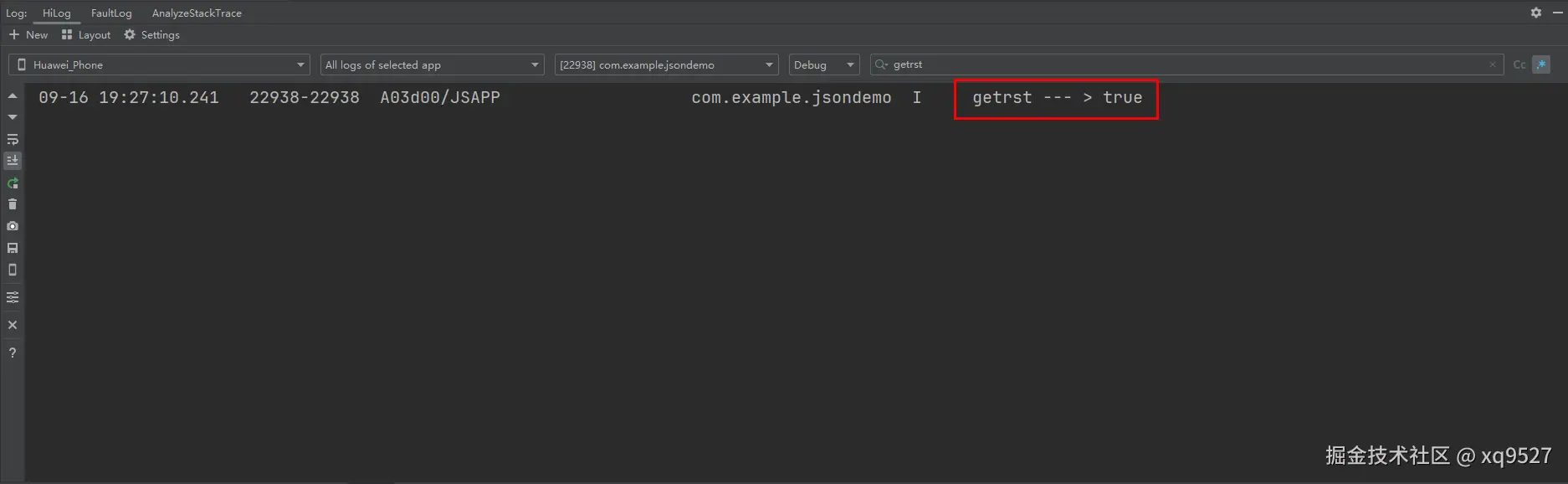Switch to the HiLog tab
The image size is (1568, 484).
point(57,13)
